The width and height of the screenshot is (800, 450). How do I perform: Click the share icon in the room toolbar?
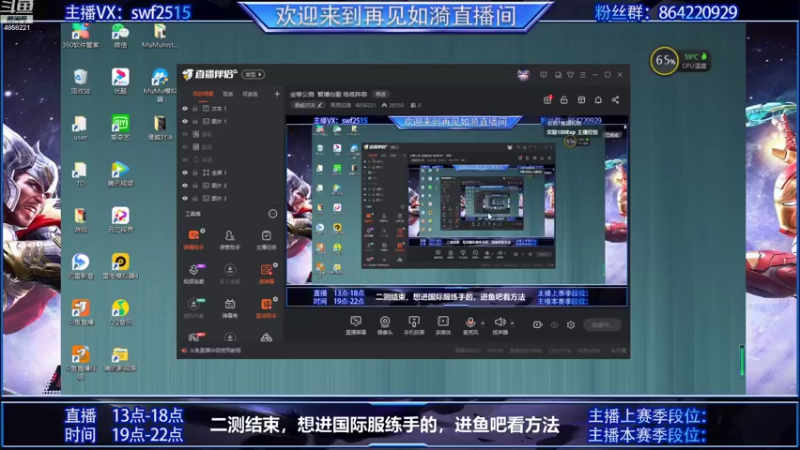point(615,100)
